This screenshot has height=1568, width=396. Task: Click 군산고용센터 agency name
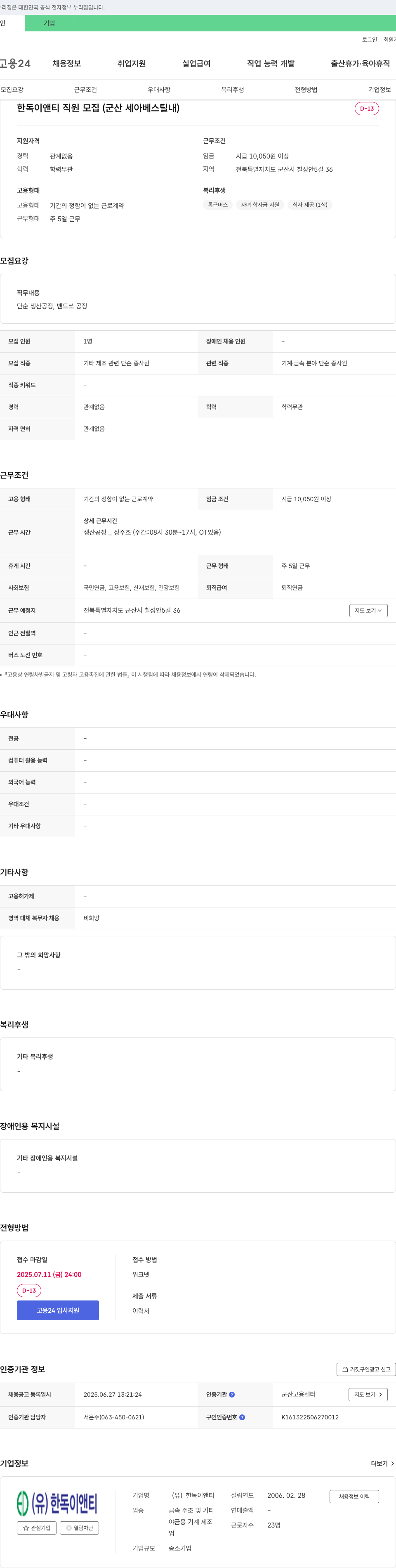coord(298,1395)
